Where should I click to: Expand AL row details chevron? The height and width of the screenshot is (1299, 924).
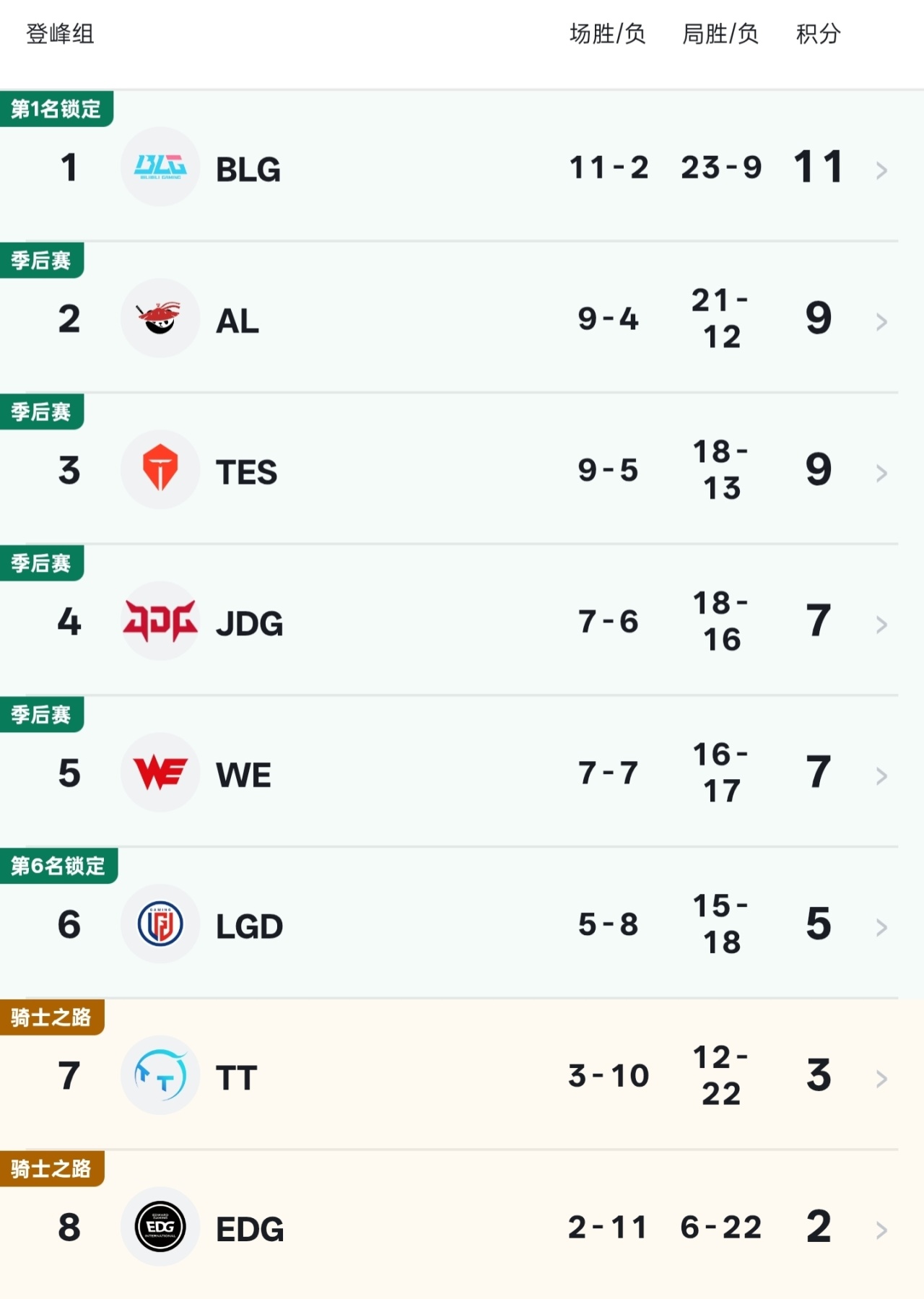[x=881, y=322]
